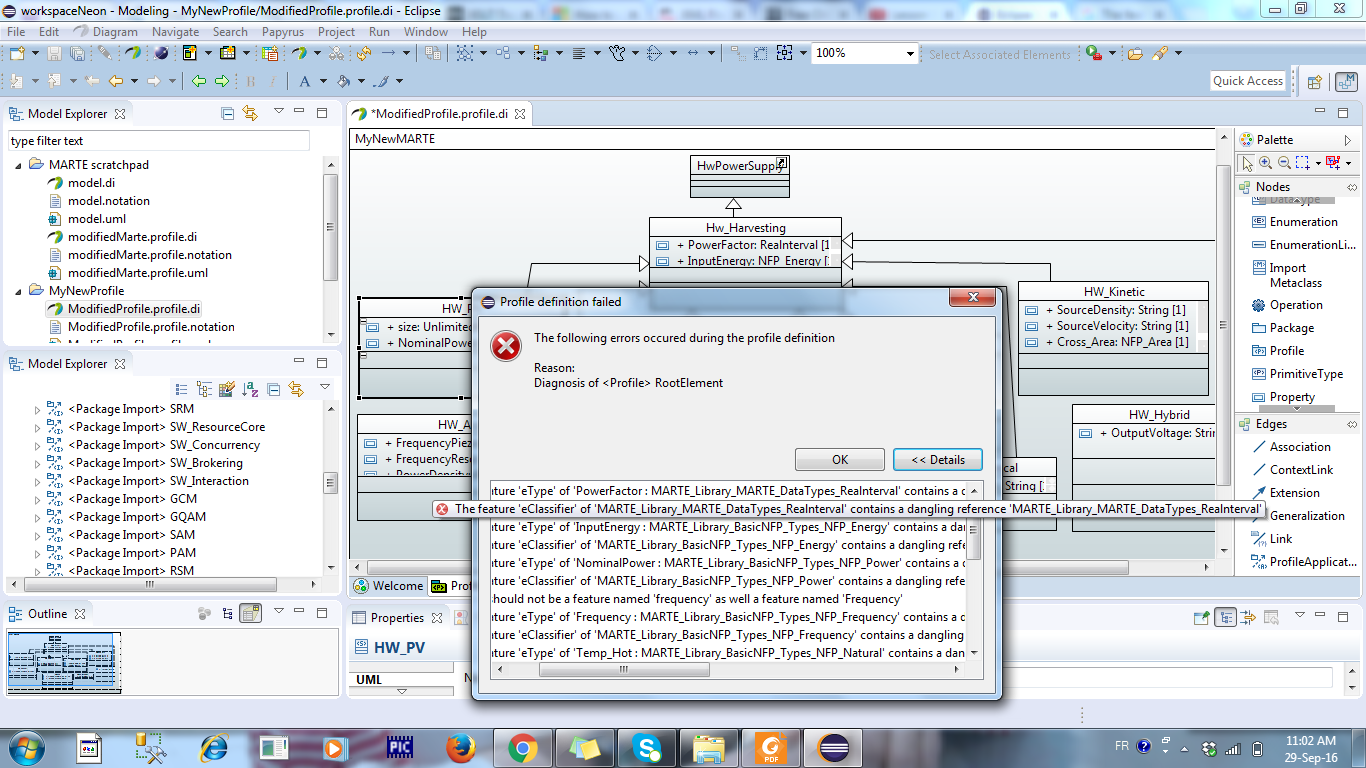
Task: Expand the Package Import PAM node
Action: click(x=38, y=553)
